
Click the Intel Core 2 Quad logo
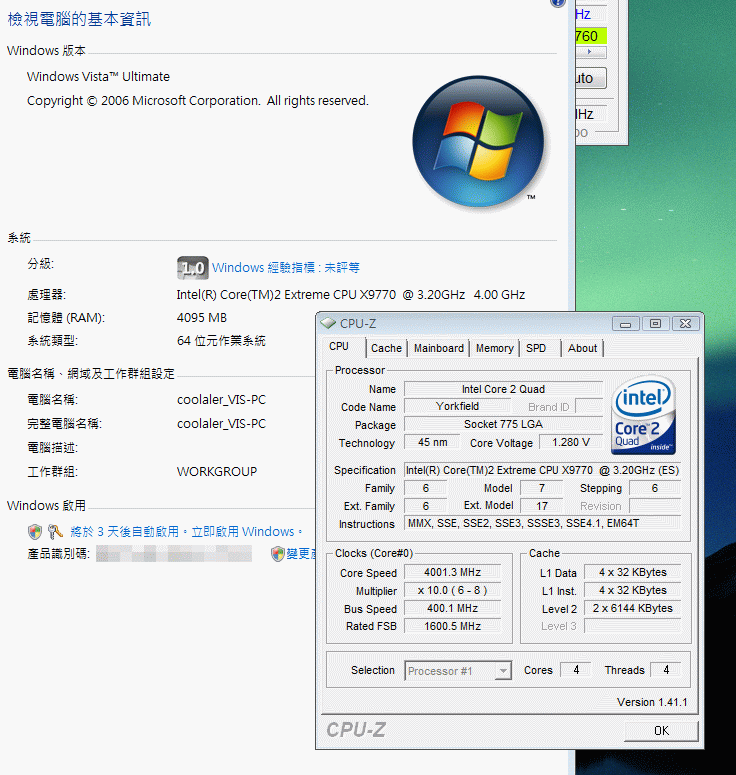click(x=643, y=415)
